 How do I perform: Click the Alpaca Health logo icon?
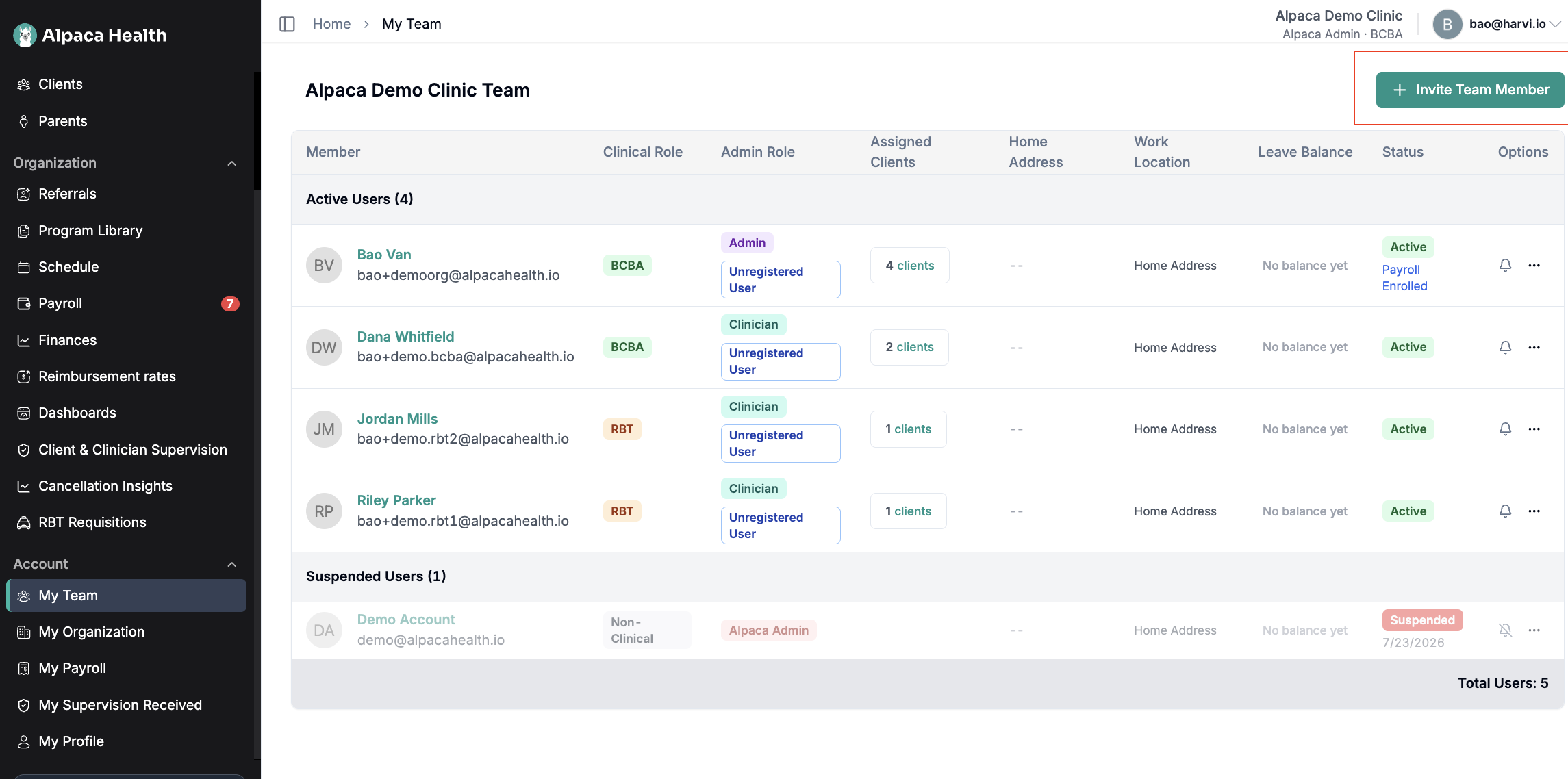(25, 35)
